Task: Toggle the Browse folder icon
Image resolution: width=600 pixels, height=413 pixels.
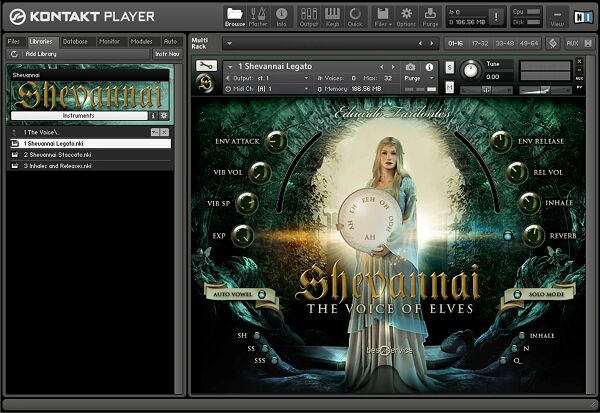Action: pos(235,17)
